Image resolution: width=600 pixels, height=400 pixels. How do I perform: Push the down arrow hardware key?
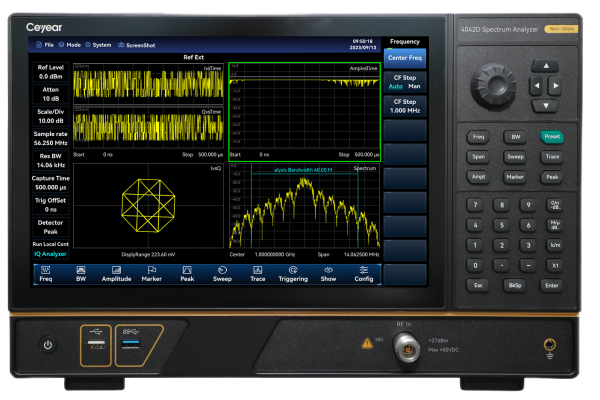tap(546, 106)
